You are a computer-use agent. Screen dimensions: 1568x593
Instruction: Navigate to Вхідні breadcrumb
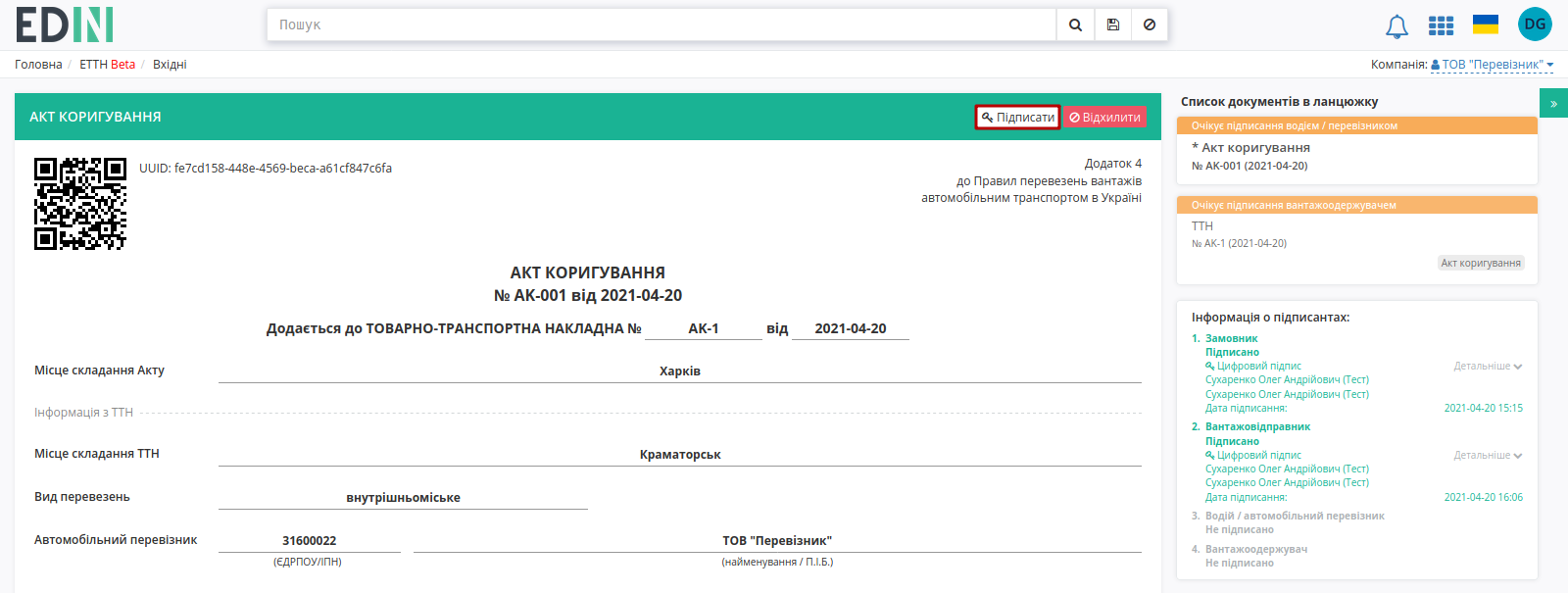click(x=170, y=65)
